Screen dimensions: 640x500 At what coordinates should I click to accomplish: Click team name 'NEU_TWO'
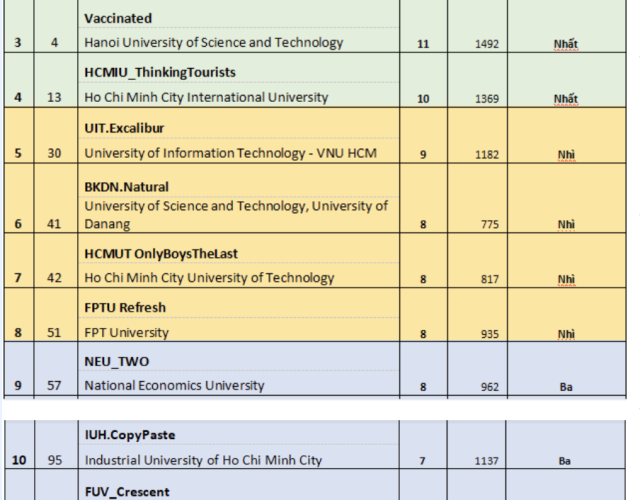[117, 361]
